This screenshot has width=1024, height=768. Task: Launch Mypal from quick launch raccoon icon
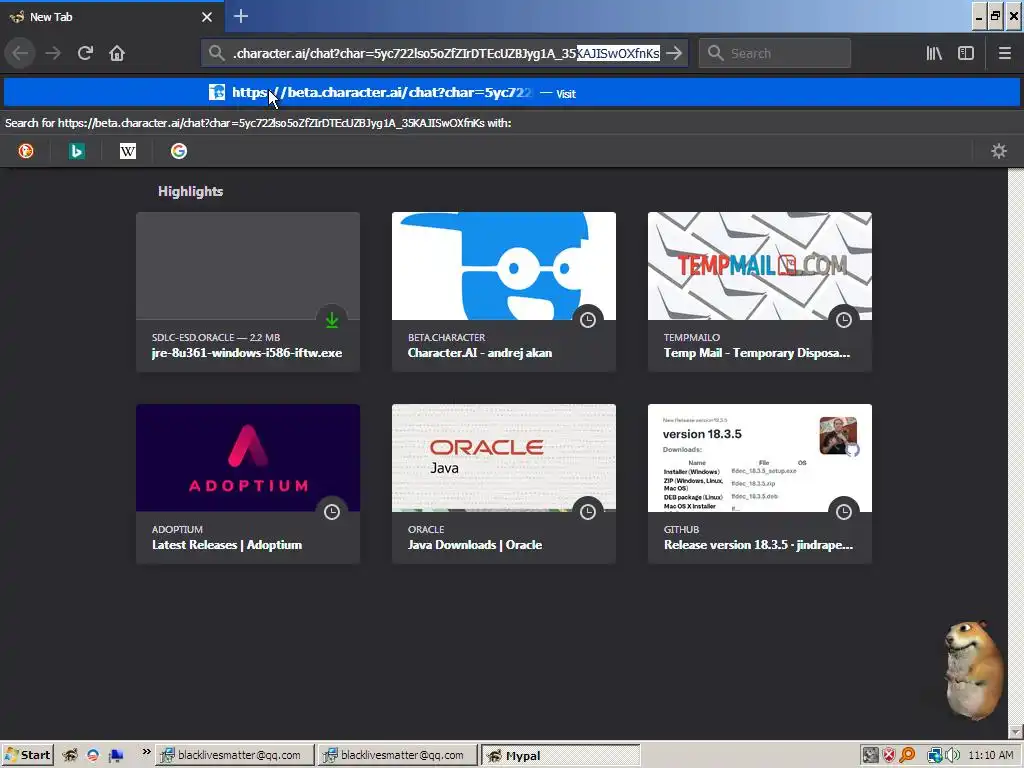point(70,756)
